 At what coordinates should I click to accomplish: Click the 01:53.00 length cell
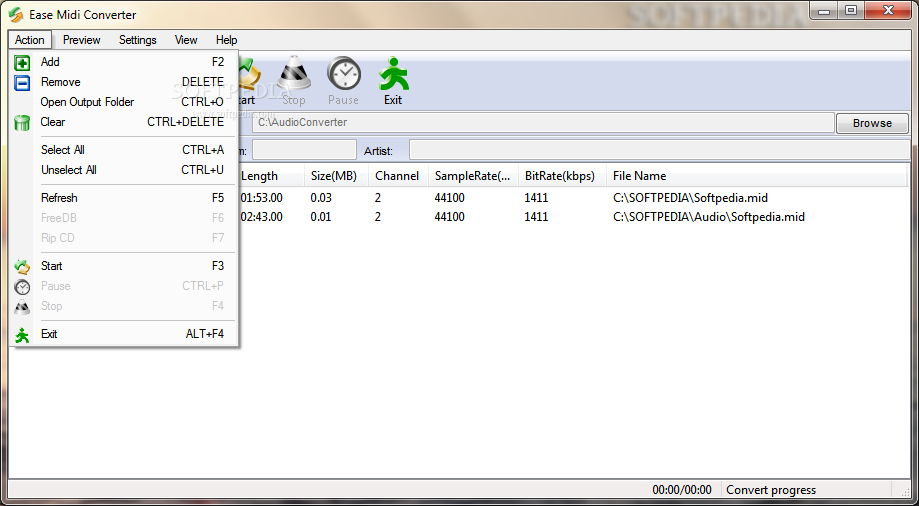pos(261,198)
